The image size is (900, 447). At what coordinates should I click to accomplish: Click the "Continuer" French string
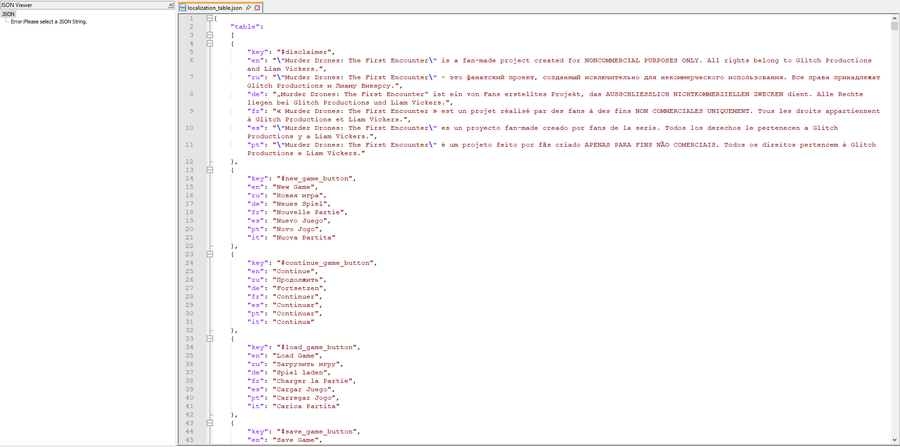[297, 297]
